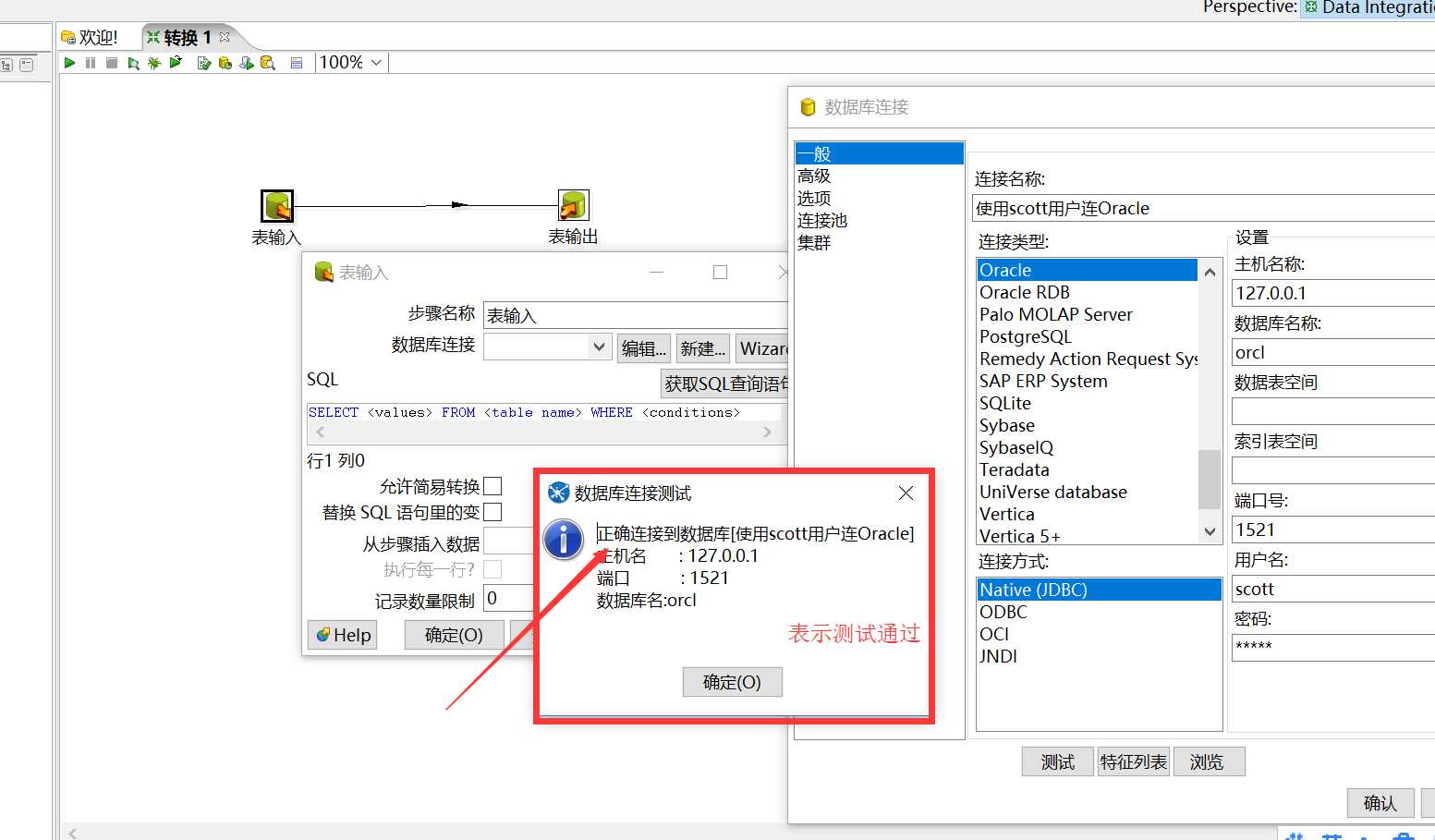The image size is (1435, 840).
Task: Click the 特征列表 button
Action: click(x=1134, y=761)
